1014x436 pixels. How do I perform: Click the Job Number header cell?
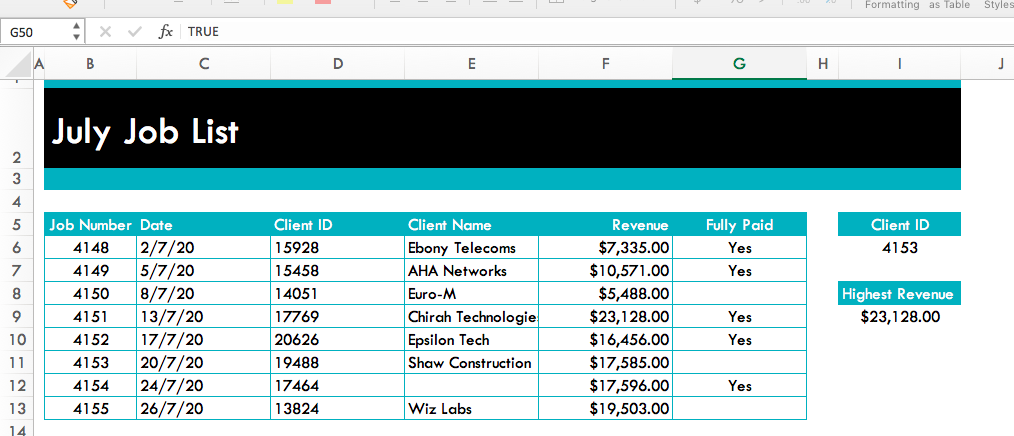point(91,224)
